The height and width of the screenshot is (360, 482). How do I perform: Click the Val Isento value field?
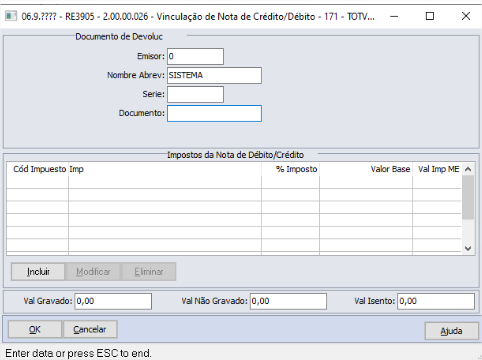pos(436,301)
